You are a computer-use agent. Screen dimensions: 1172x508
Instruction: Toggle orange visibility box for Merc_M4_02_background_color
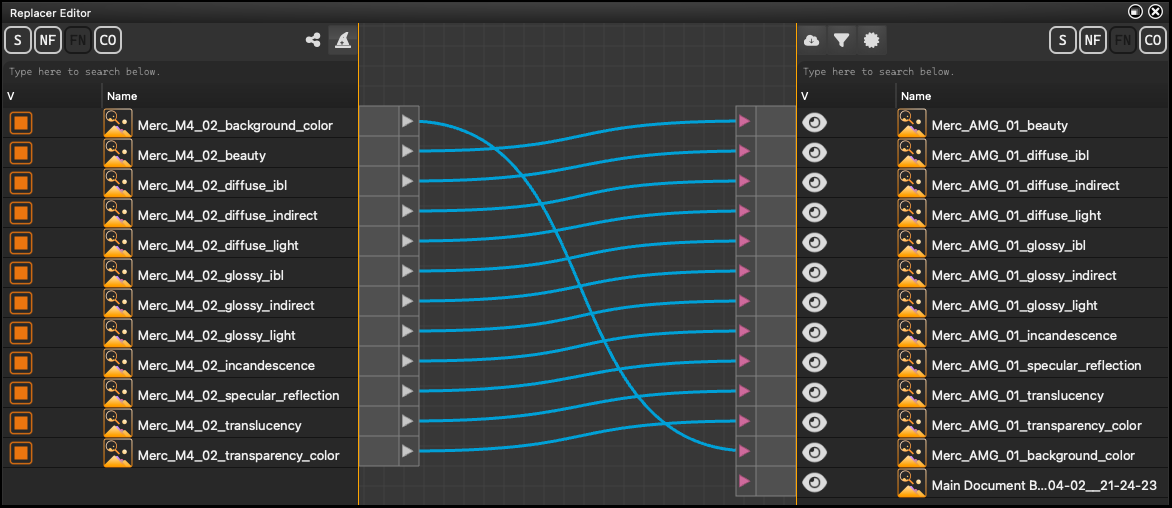point(21,123)
